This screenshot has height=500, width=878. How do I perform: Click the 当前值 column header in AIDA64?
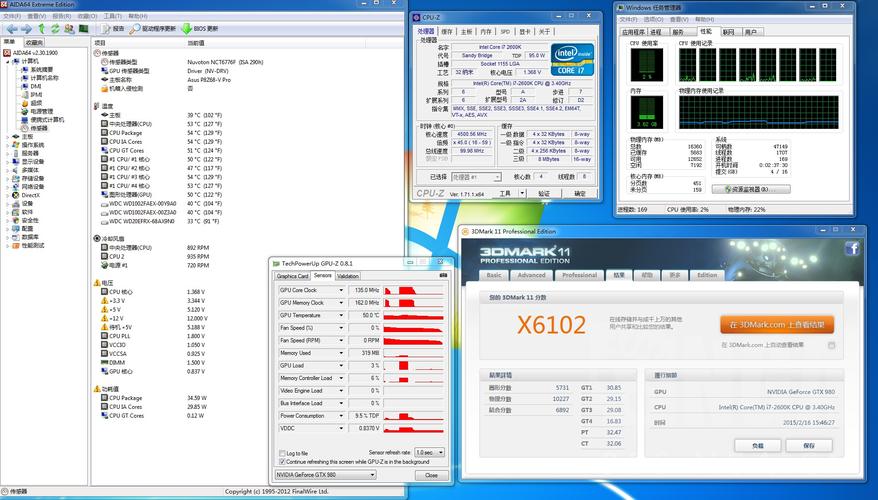click(196, 43)
